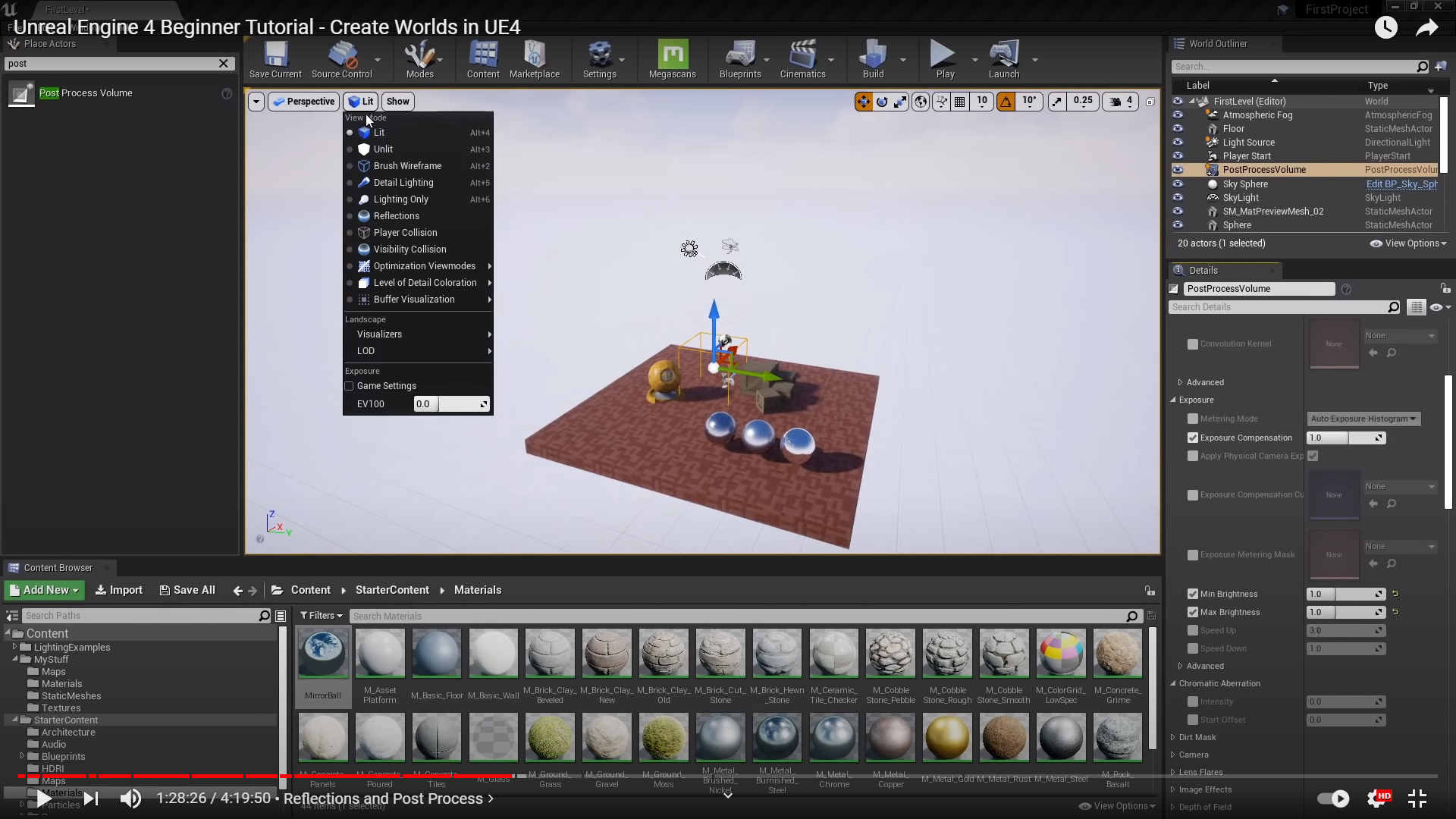Click the Add New button
The height and width of the screenshot is (819, 1456).
pyautogui.click(x=45, y=590)
